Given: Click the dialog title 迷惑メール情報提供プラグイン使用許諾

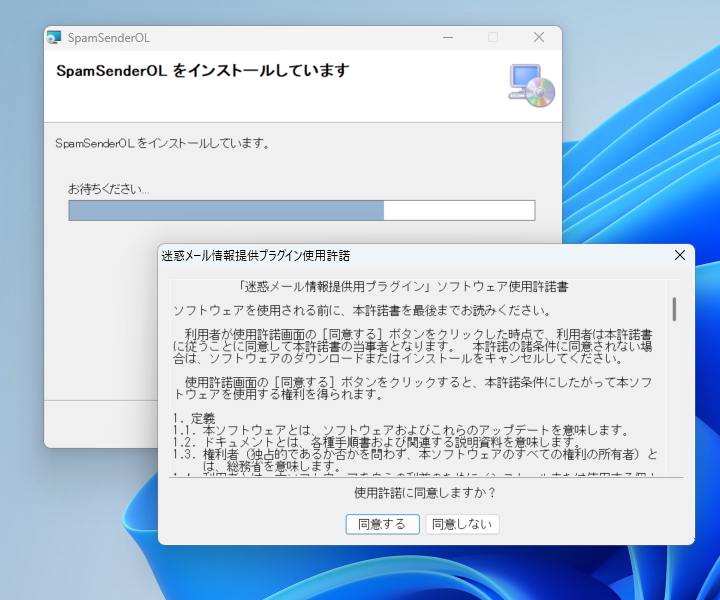Looking at the screenshot, I should (256, 256).
